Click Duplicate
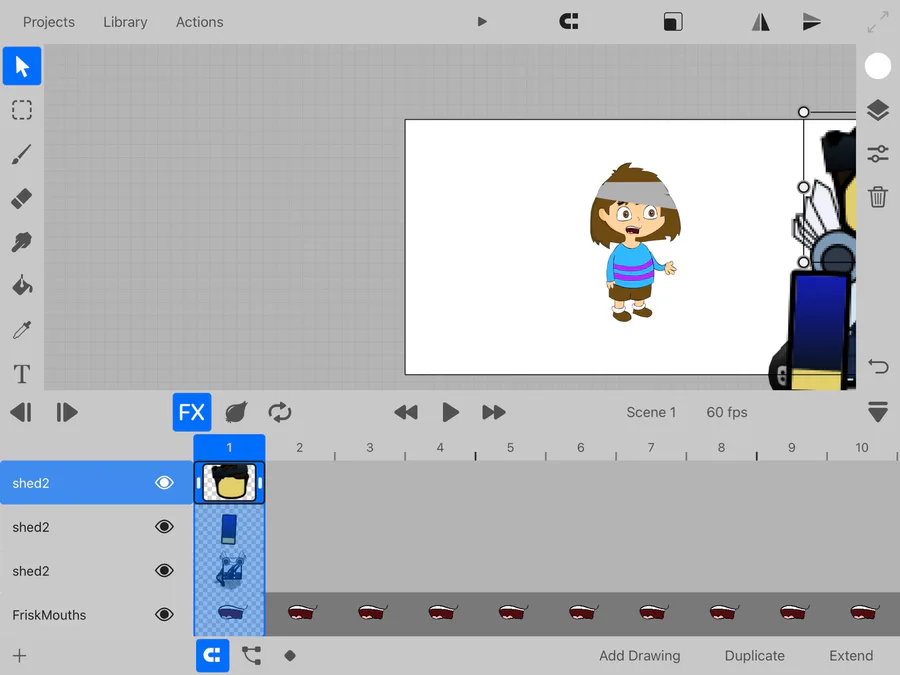The image size is (900, 675). pyautogui.click(x=754, y=655)
